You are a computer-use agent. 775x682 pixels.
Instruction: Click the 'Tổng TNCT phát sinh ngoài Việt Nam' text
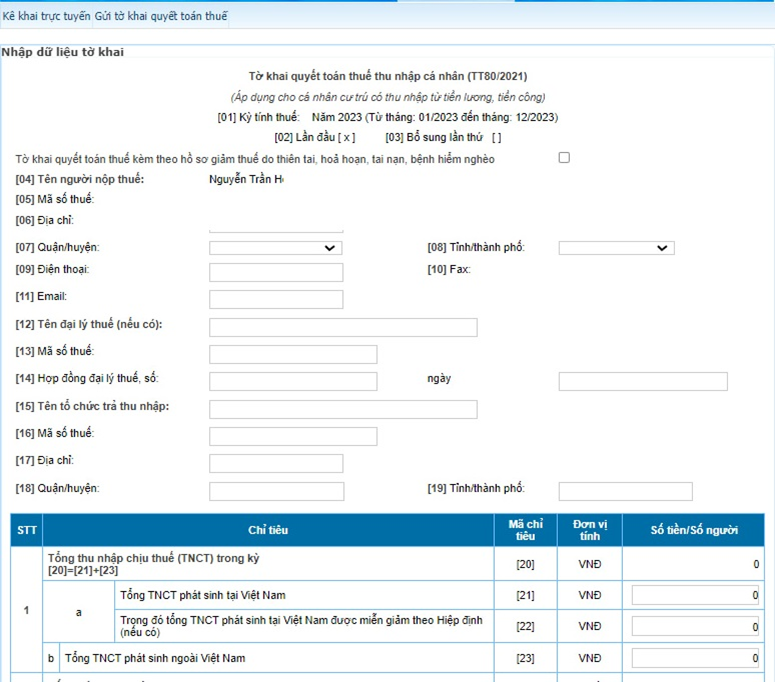click(155, 658)
